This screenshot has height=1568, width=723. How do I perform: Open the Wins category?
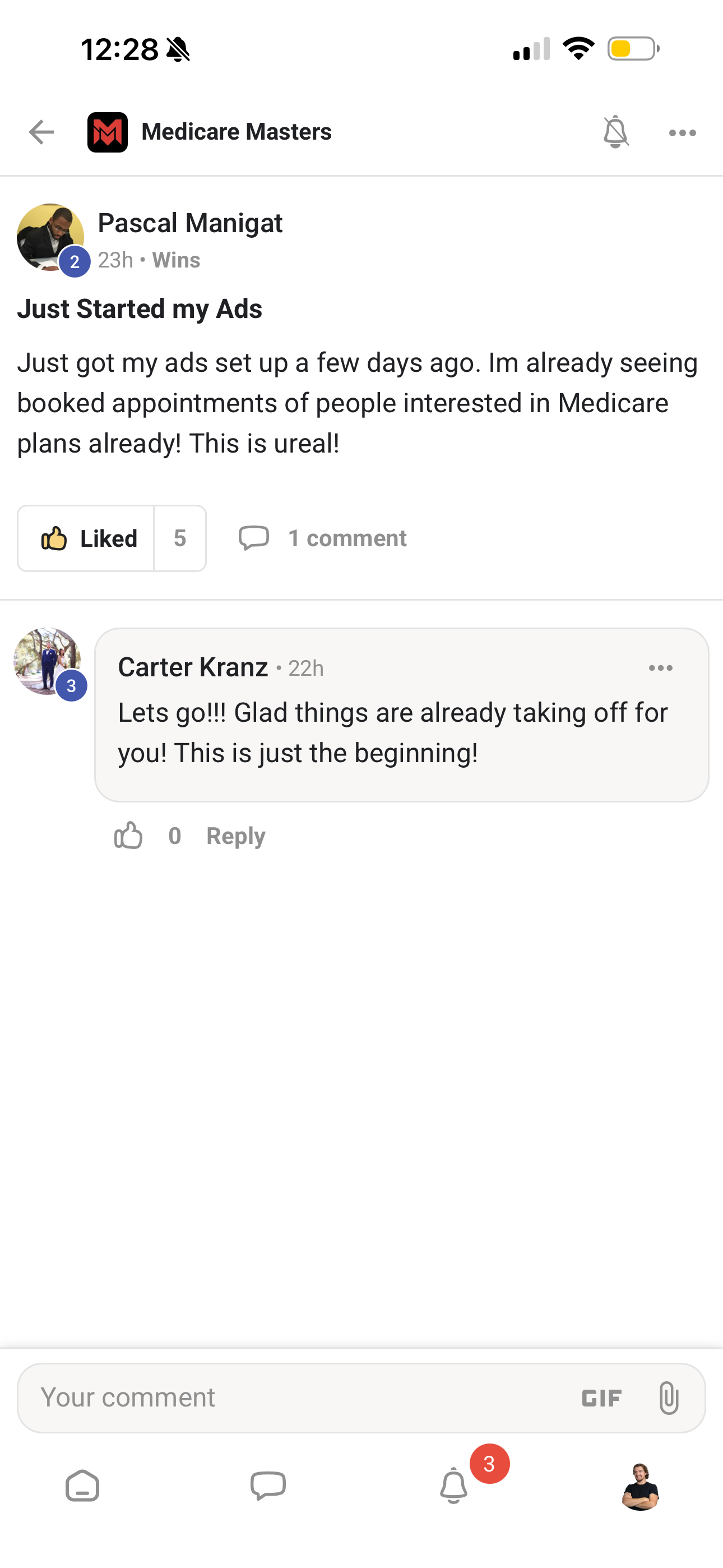tap(176, 261)
